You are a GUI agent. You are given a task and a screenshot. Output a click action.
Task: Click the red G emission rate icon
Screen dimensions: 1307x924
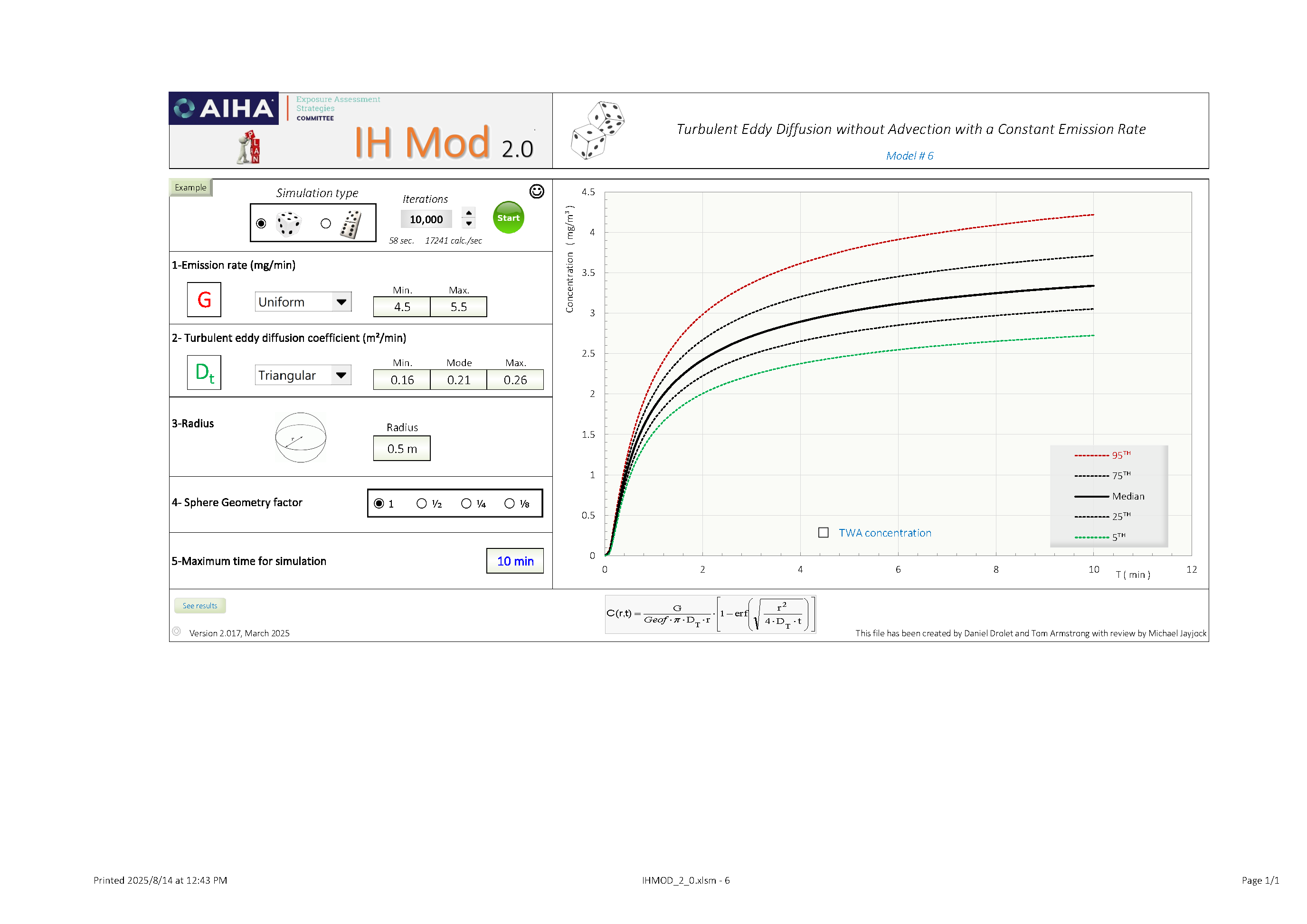click(x=204, y=300)
